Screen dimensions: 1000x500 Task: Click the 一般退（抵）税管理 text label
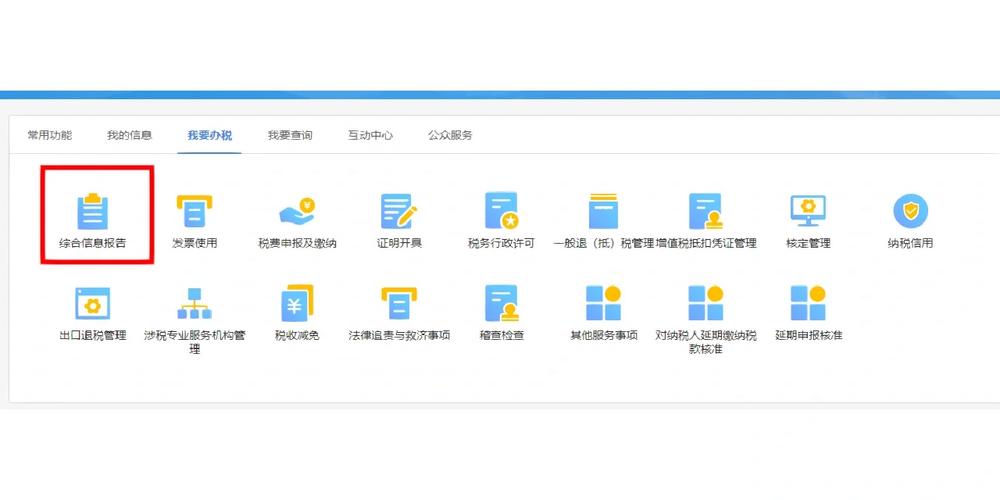point(603,243)
